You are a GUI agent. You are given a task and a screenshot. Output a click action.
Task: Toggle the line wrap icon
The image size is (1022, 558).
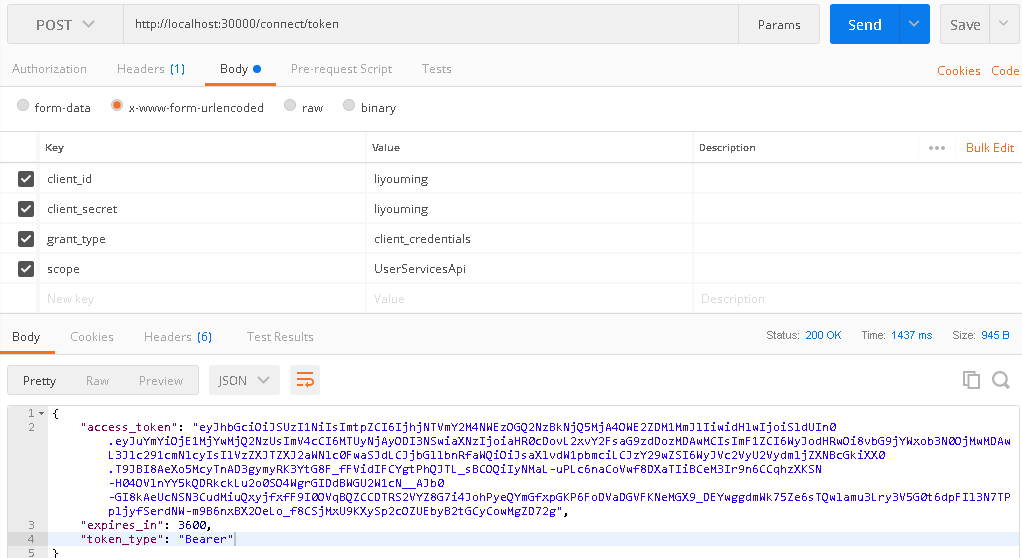(x=305, y=380)
